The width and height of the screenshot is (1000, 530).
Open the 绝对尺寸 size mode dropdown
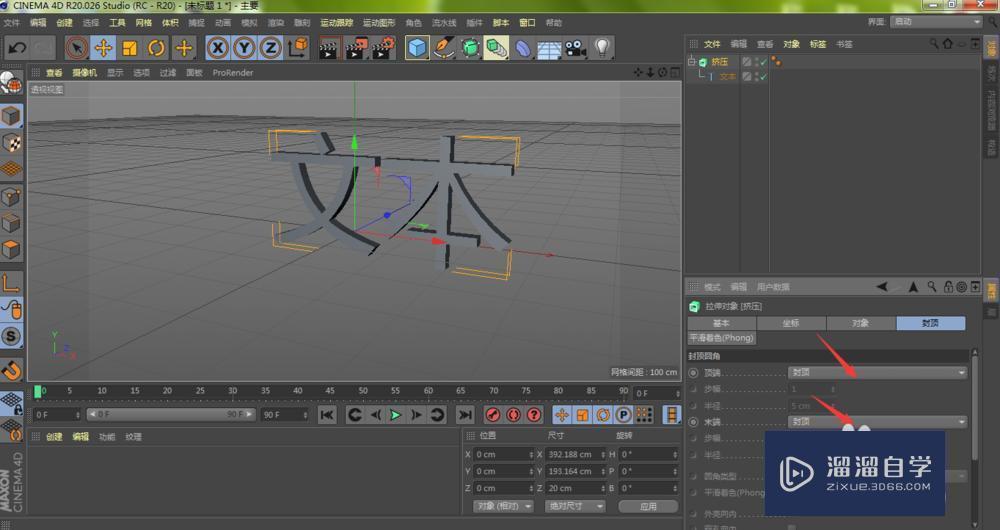tap(573, 506)
